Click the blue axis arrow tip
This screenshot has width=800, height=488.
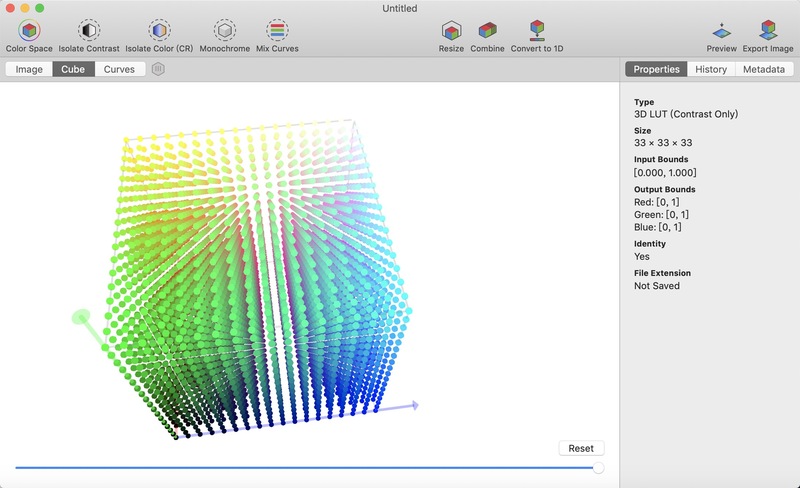click(x=415, y=405)
